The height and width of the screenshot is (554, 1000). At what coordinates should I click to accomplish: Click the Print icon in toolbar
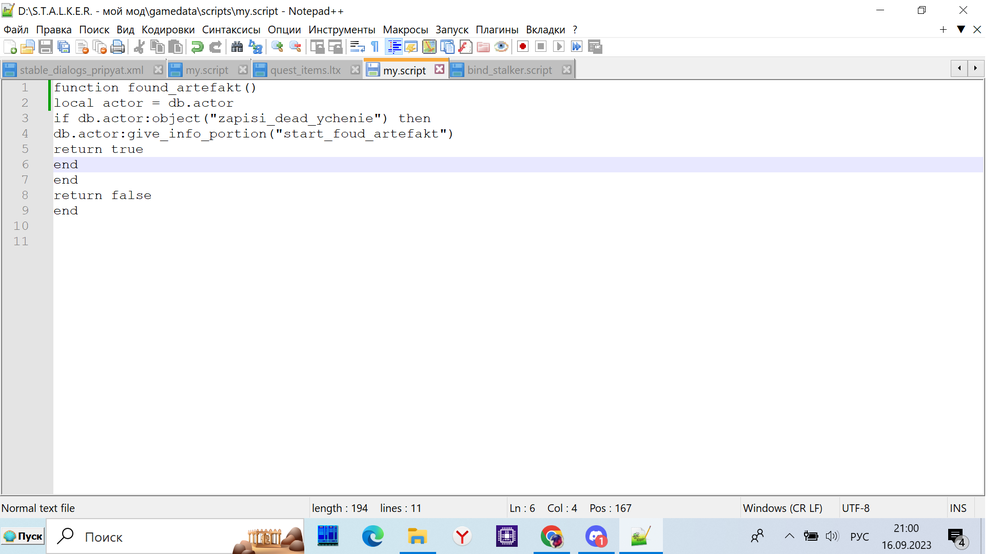pyautogui.click(x=118, y=47)
